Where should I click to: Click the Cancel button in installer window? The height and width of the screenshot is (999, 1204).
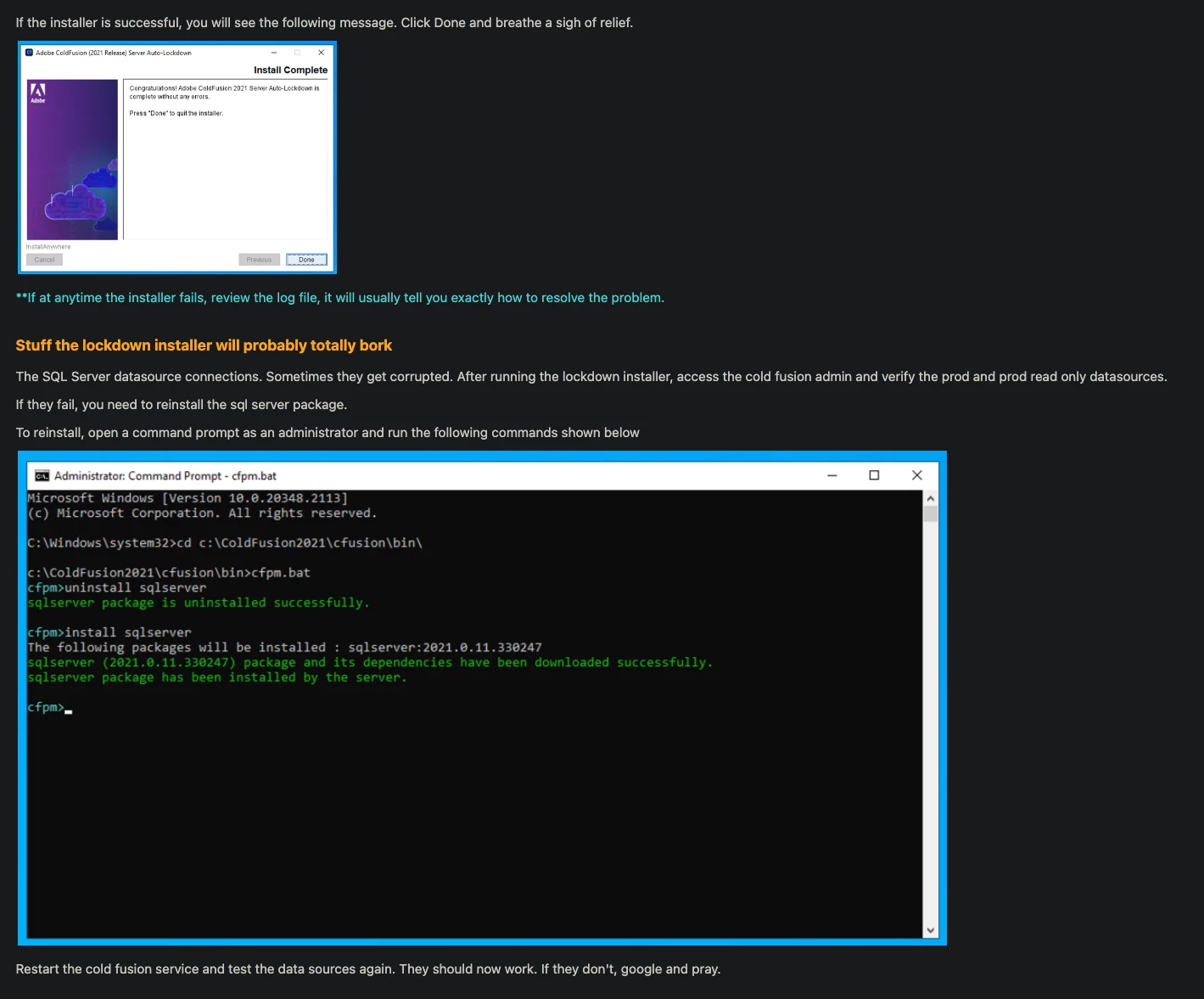tap(44, 260)
